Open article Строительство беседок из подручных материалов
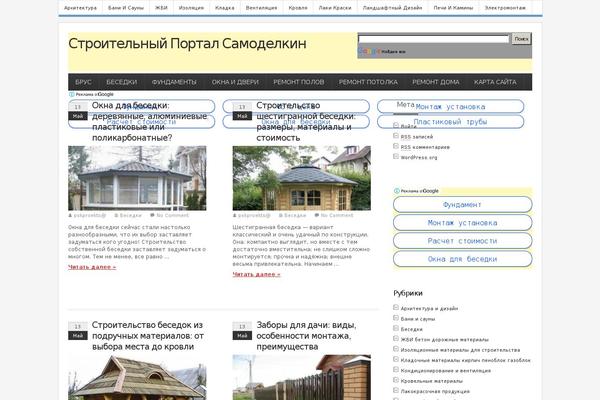The image size is (600, 400). pyautogui.click(x=148, y=336)
